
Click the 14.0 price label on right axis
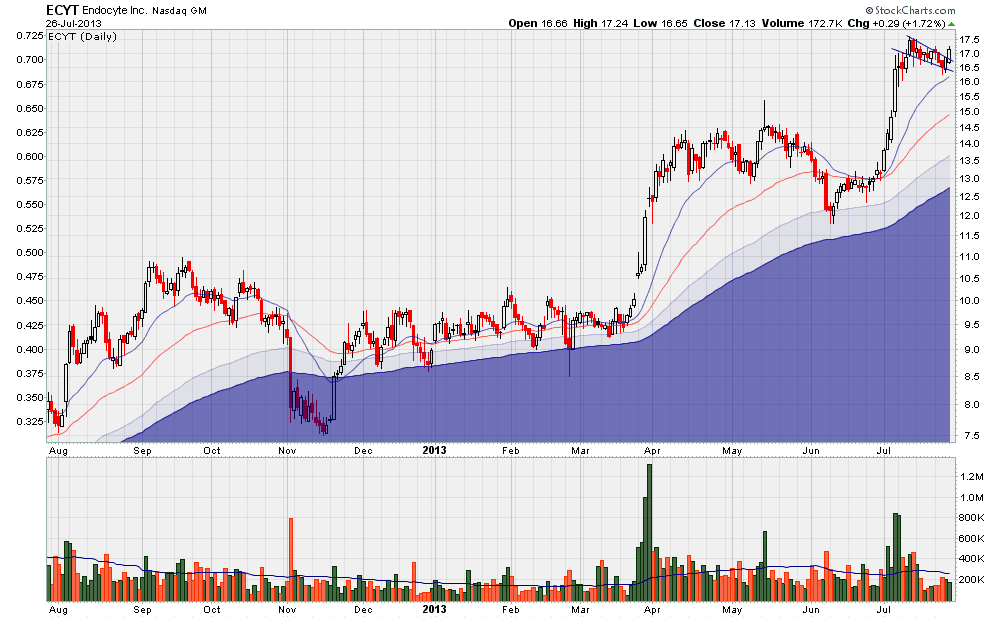coord(969,144)
